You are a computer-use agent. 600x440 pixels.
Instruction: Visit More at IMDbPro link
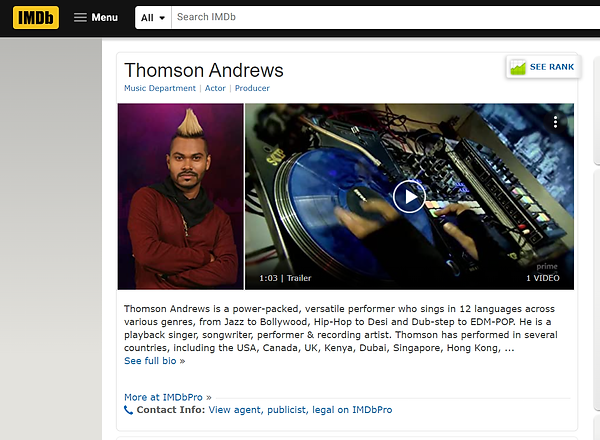click(168, 397)
